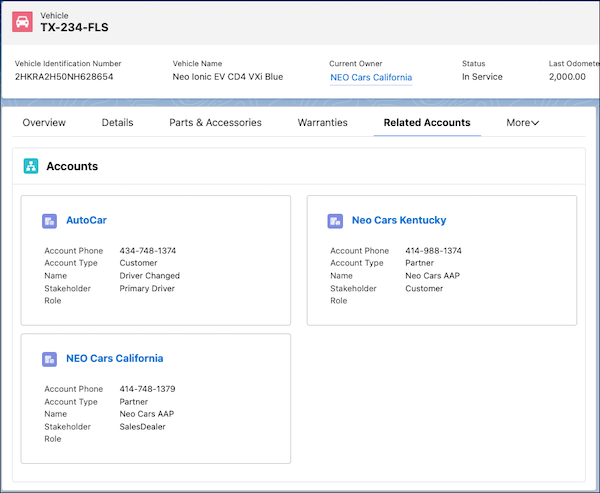Select the Related Accounts tab
This screenshot has height=493, width=600.
point(427,122)
